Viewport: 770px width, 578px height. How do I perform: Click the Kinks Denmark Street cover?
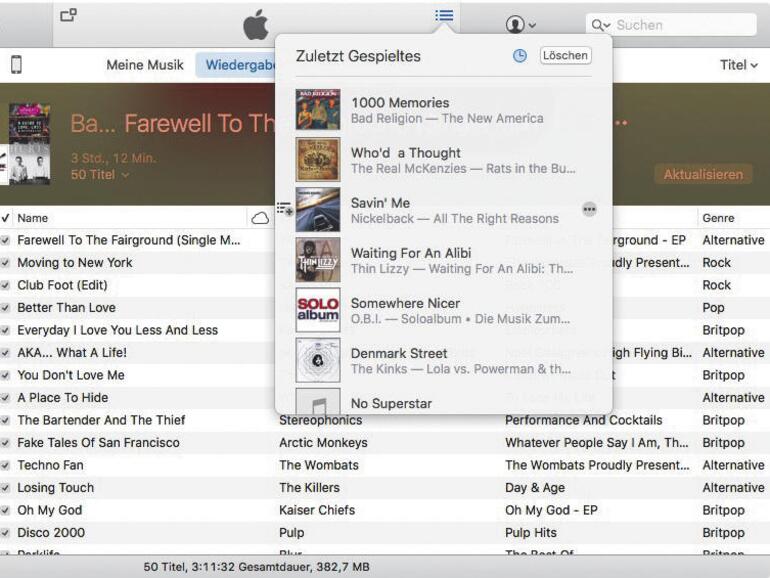click(318, 360)
